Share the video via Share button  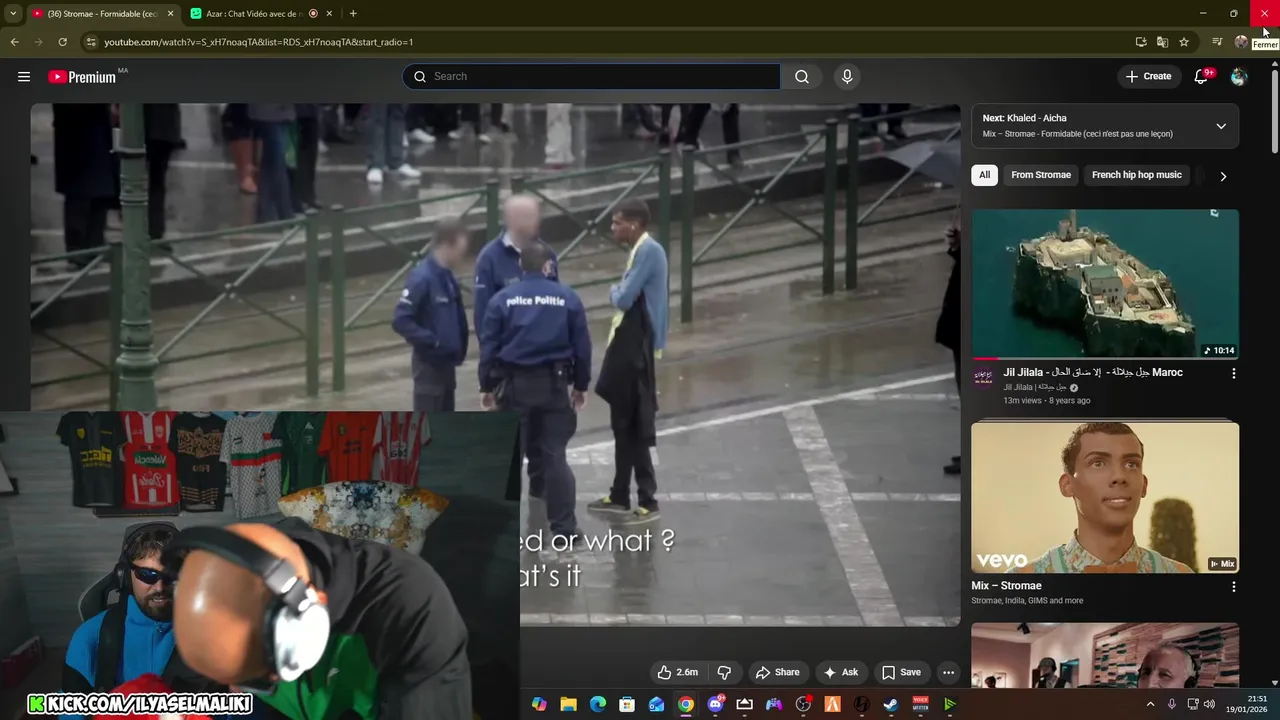pyautogui.click(x=777, y=672)
